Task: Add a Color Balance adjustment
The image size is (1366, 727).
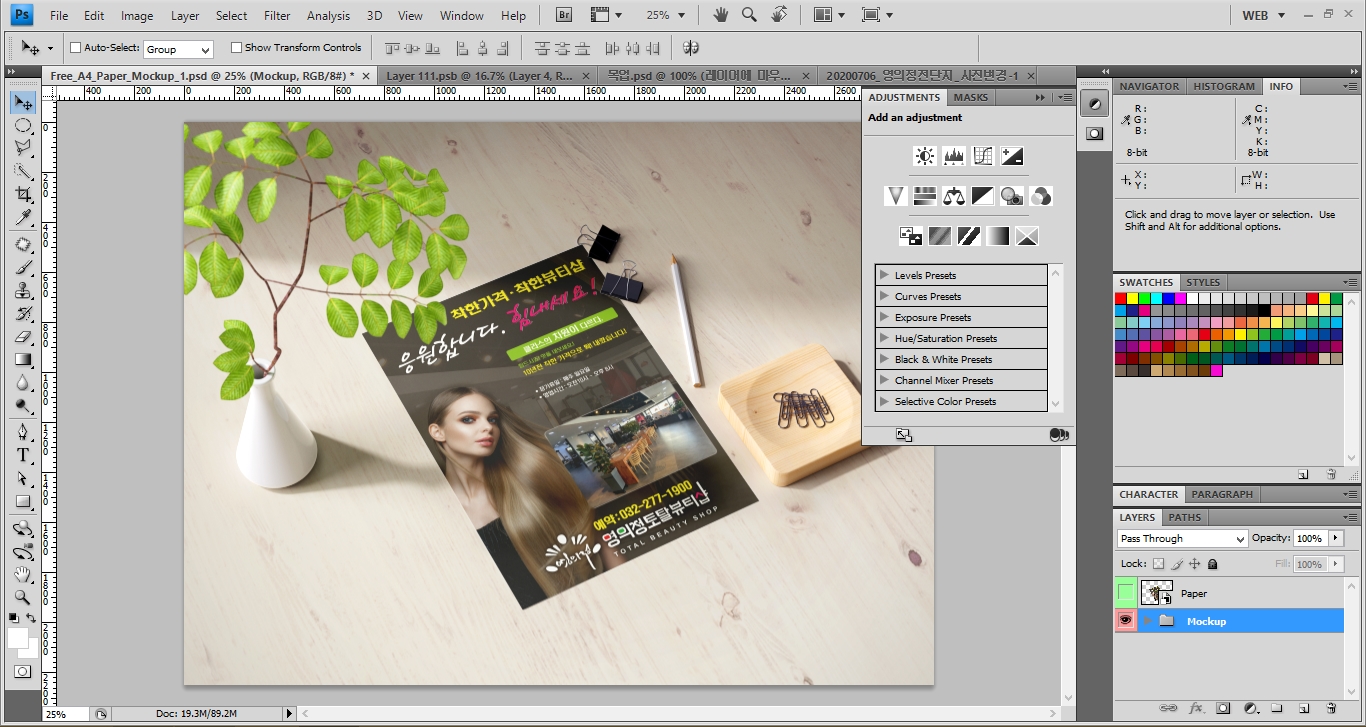Action: tap(954, 196)
